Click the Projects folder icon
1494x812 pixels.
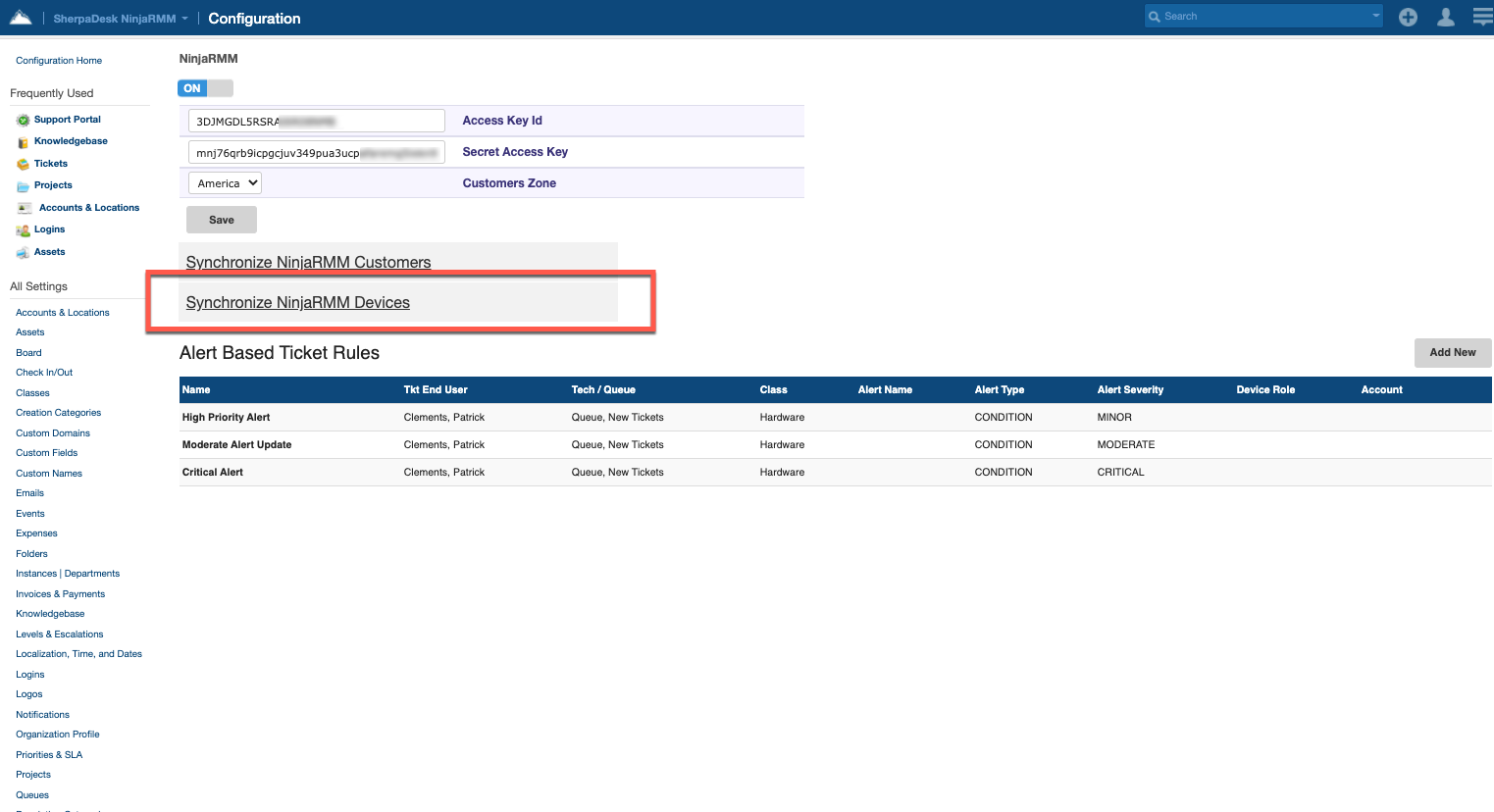[23, 186]
